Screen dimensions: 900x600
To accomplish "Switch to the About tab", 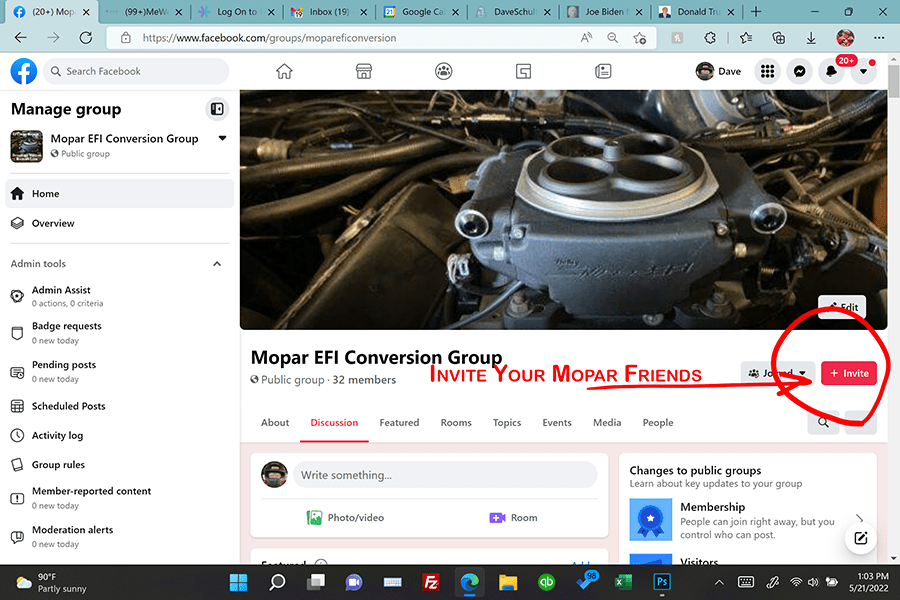I will click(x=275, y=423).
